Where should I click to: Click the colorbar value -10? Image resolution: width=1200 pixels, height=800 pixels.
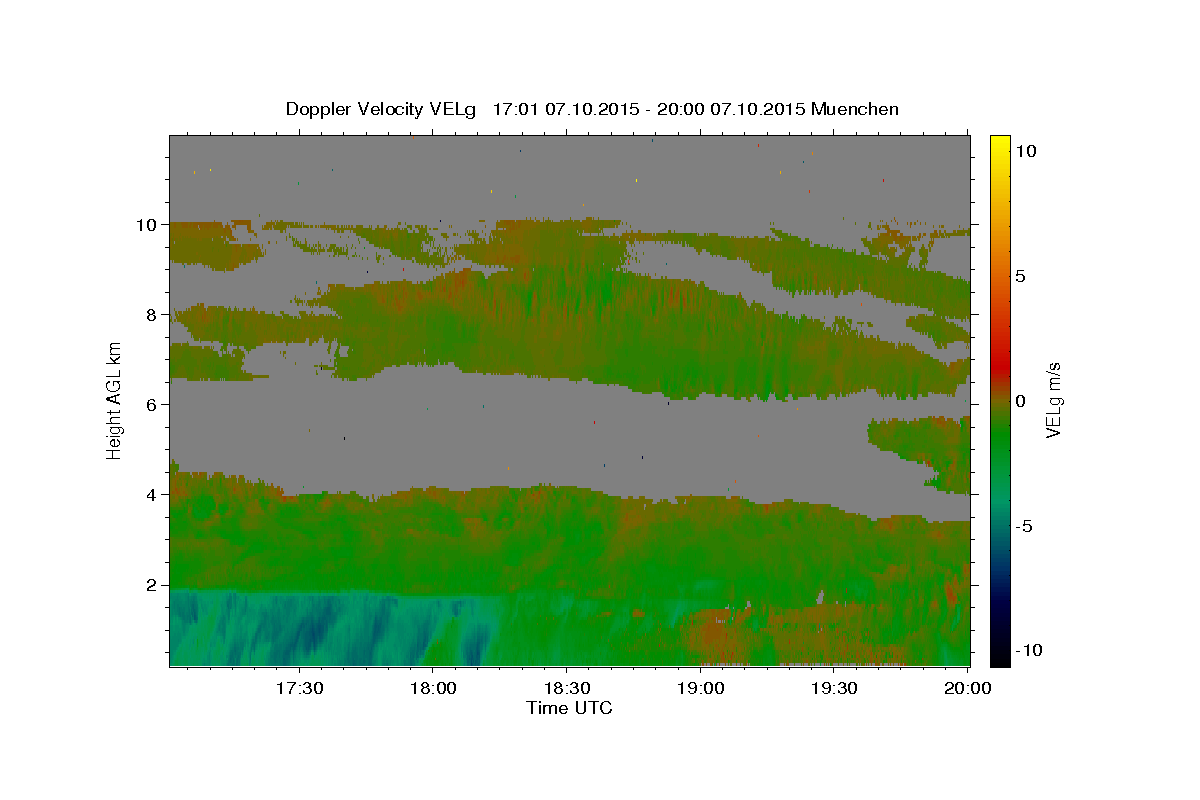point(1028,651)
